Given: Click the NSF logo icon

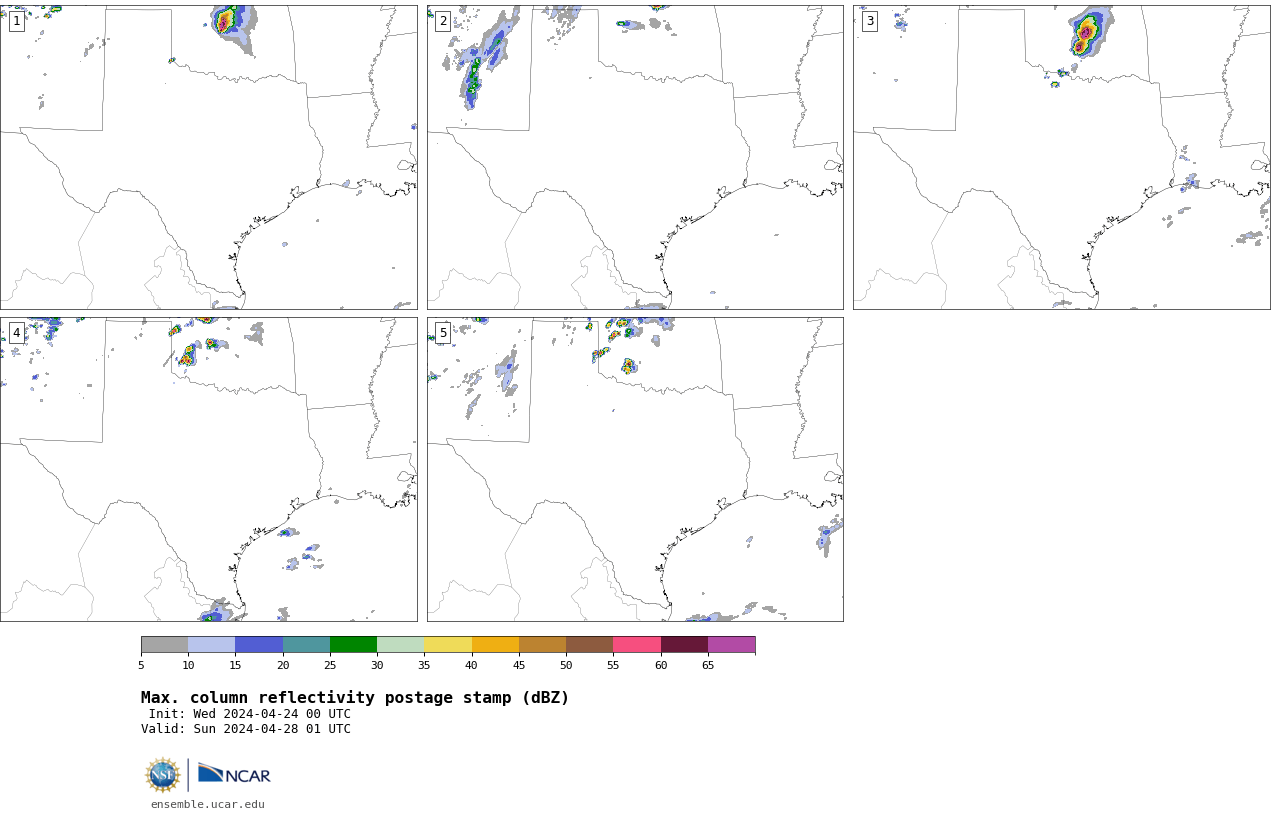Looking at the screenshot, I should (x=163, y=775).
